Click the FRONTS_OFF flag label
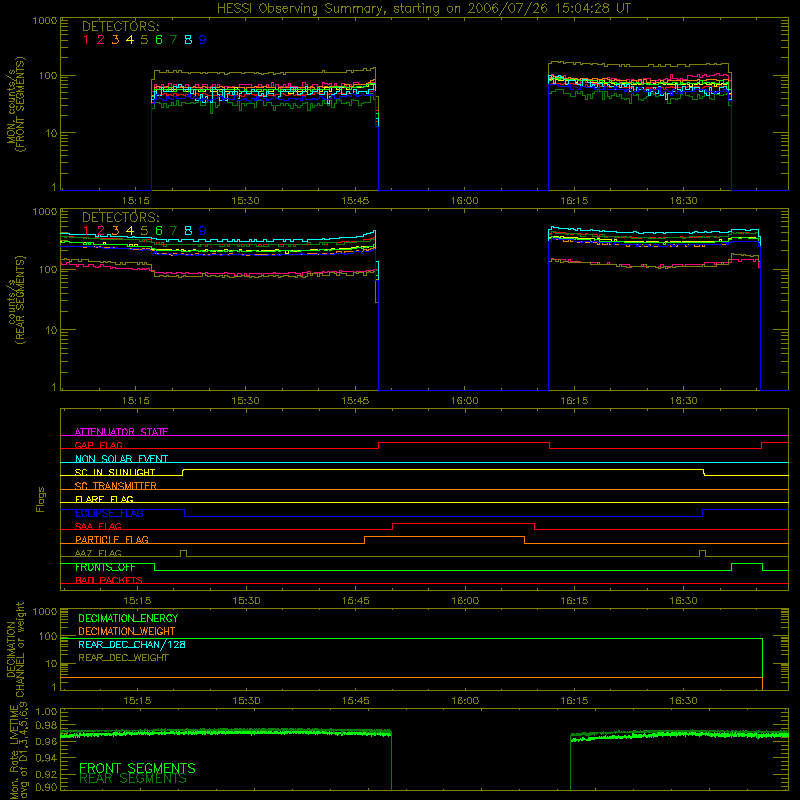The image size is (800, 800). (105, 567)
